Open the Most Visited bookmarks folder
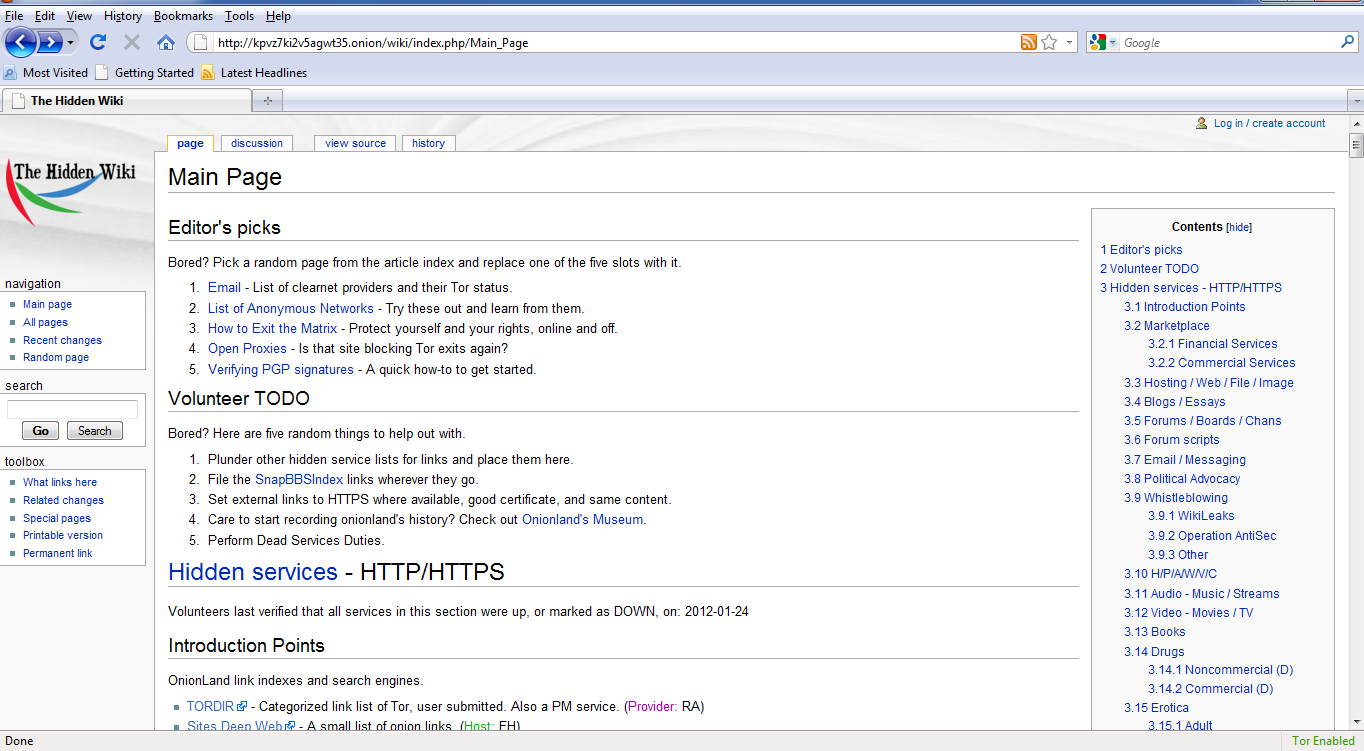The image size is (1364, 751). click(46, 72)
